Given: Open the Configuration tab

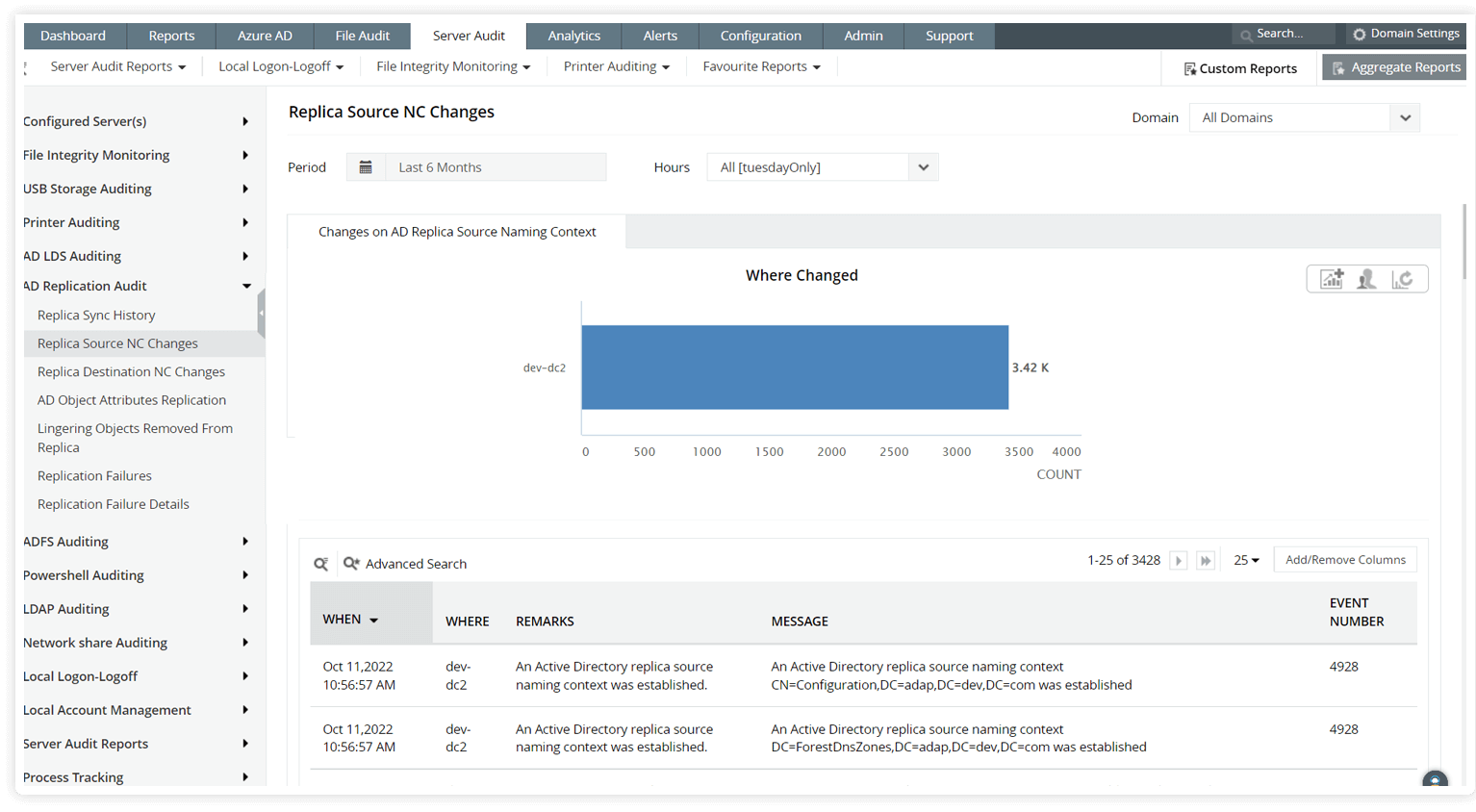Looking at the screenshot, I should tap(761, 36).
